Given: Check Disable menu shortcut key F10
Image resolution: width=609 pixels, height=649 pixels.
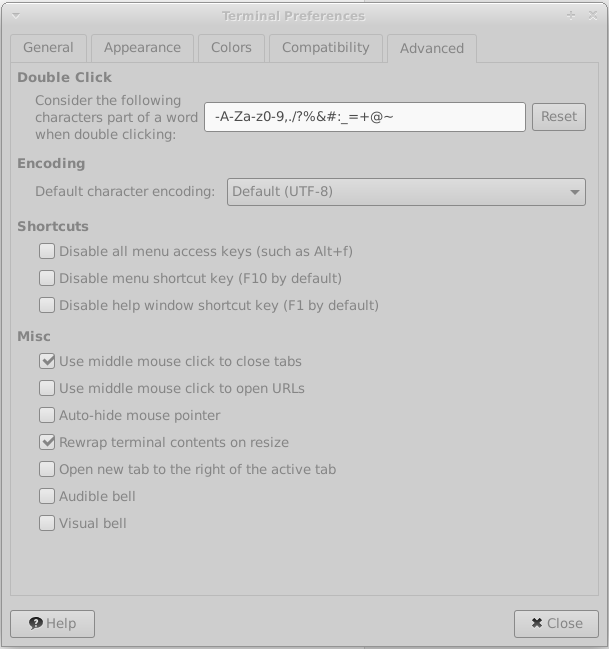Looking at the screenshot, I should (x=47, y=279).
